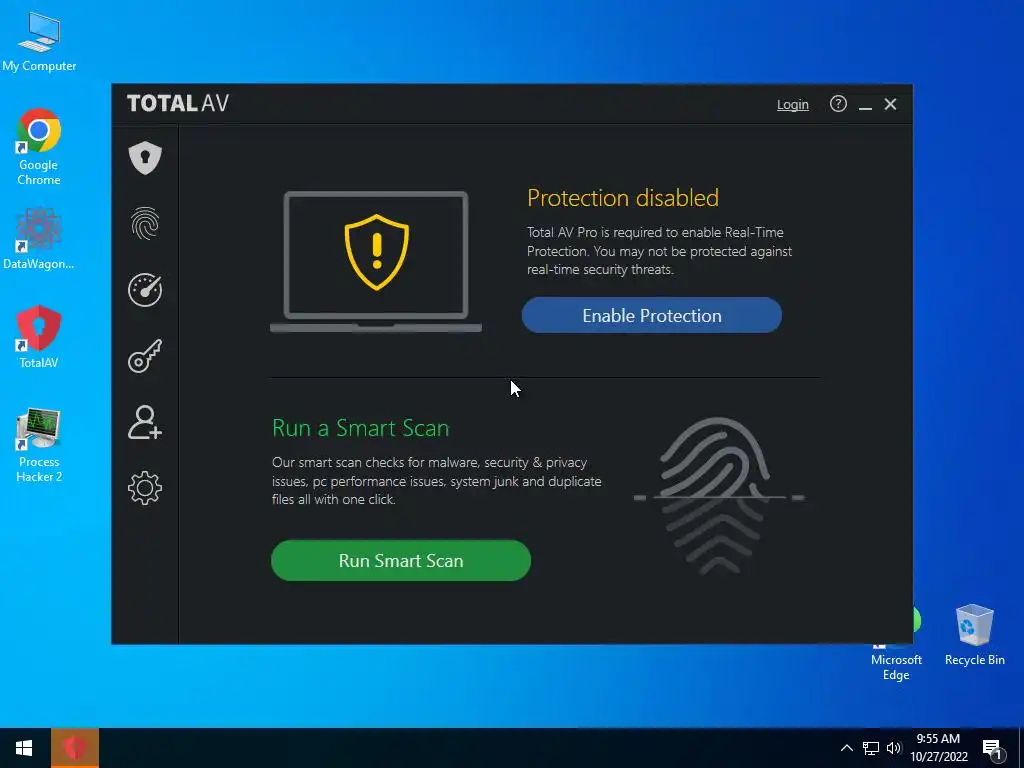Click the volume speaker tray icon
This screenshot has height=768, width=1024.
click(x=894, y=748)
